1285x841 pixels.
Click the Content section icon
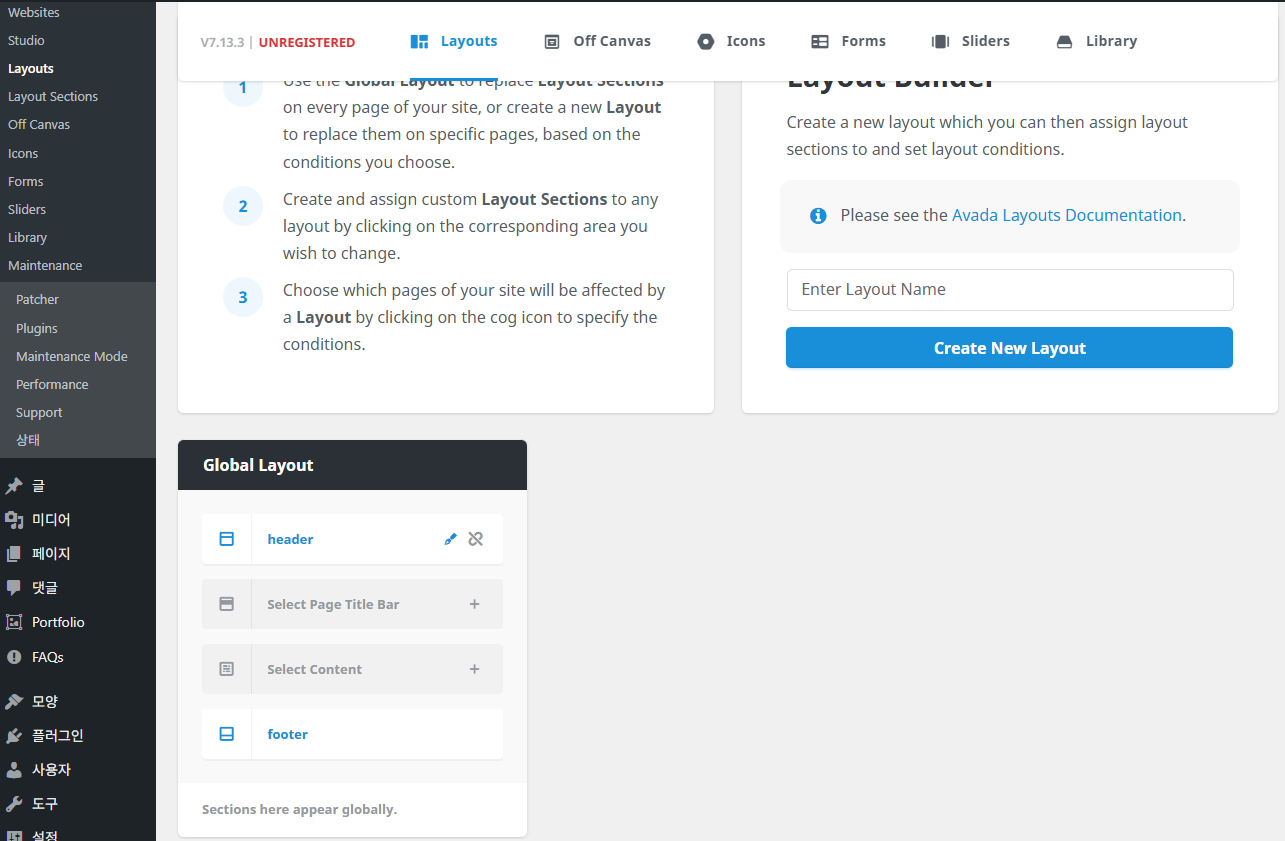coord(227,669)
